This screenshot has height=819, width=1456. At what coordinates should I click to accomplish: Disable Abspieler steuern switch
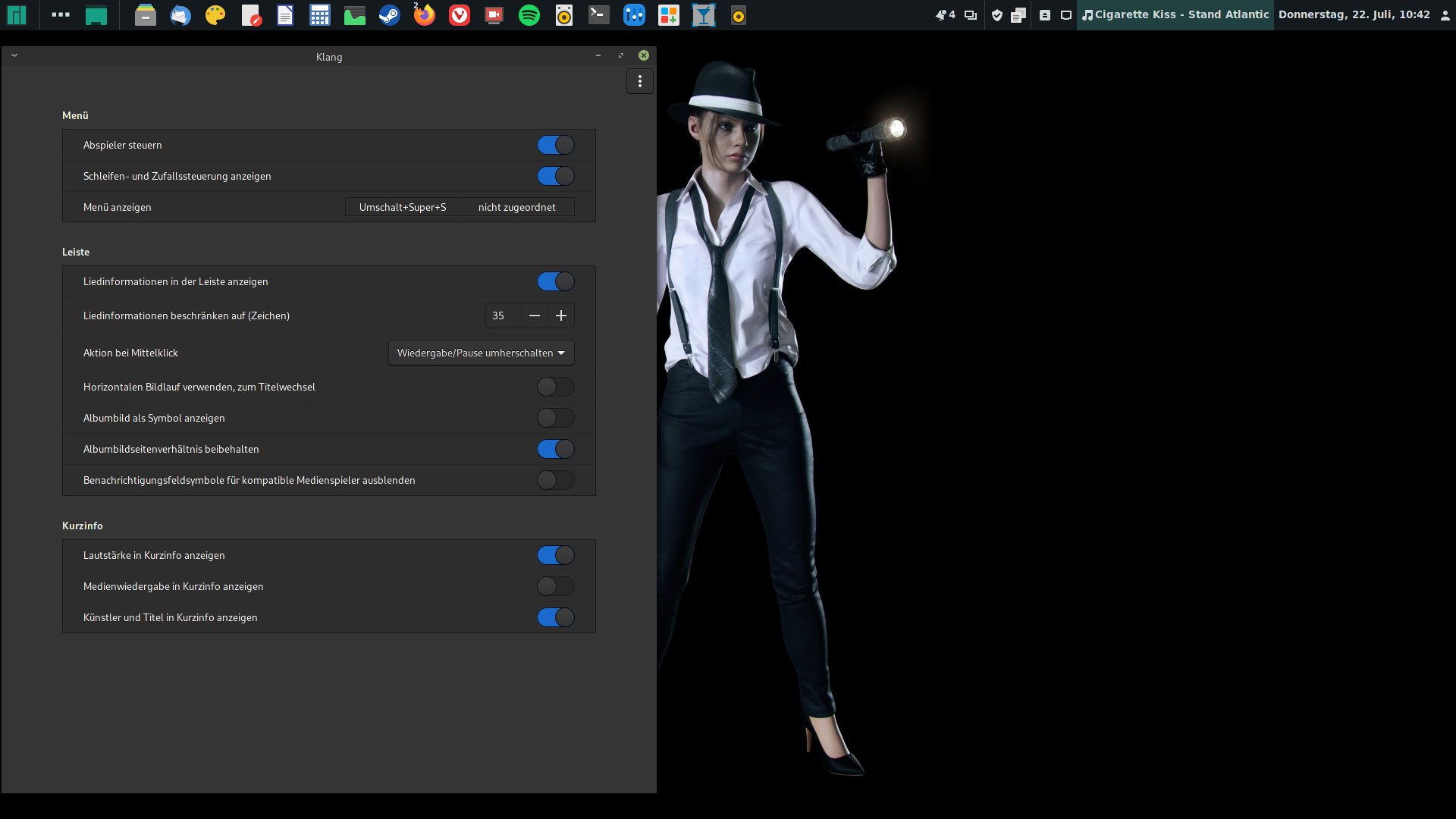click(x=555, y=145)
